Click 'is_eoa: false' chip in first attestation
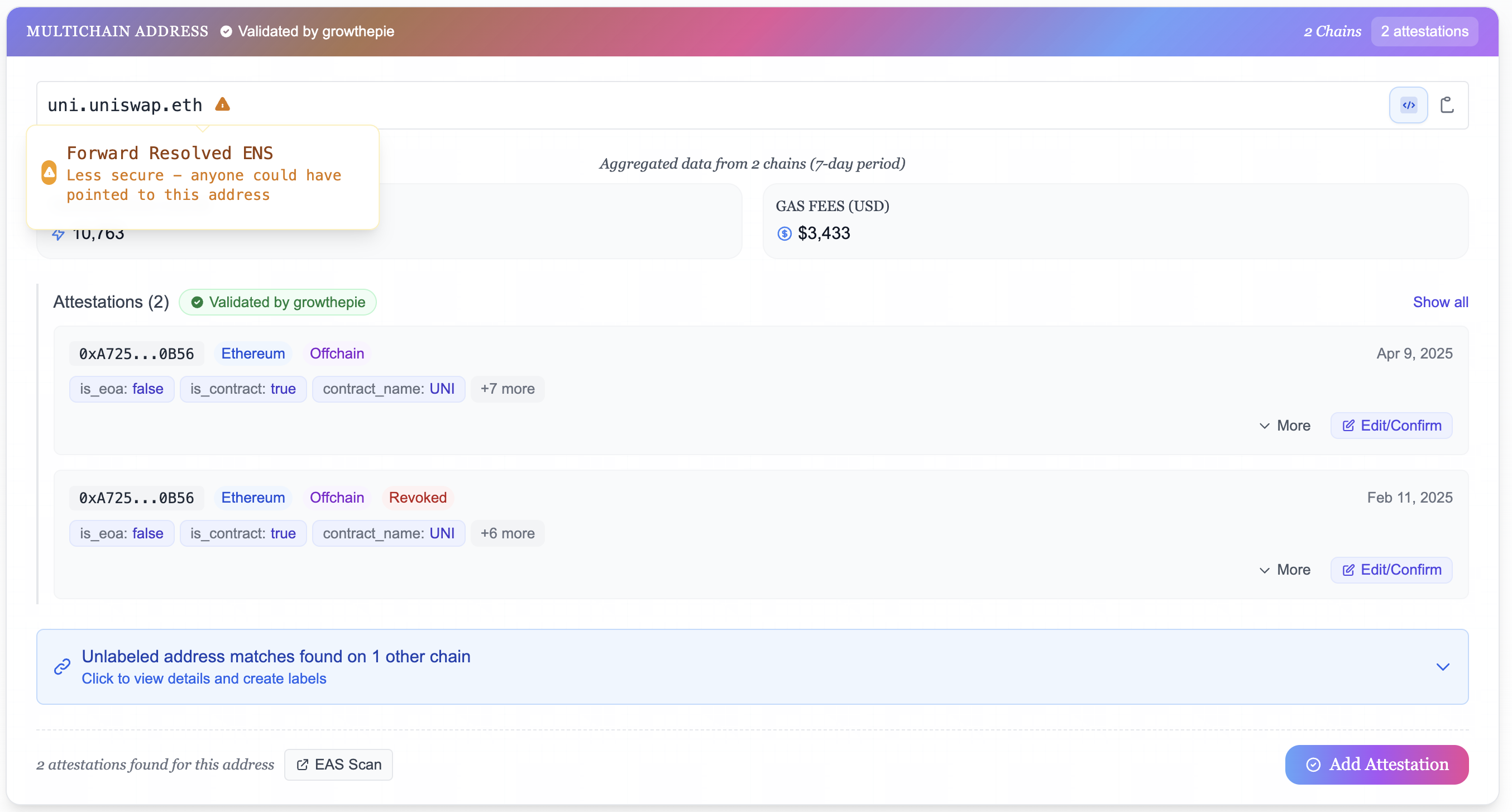 tap(122, 389)
